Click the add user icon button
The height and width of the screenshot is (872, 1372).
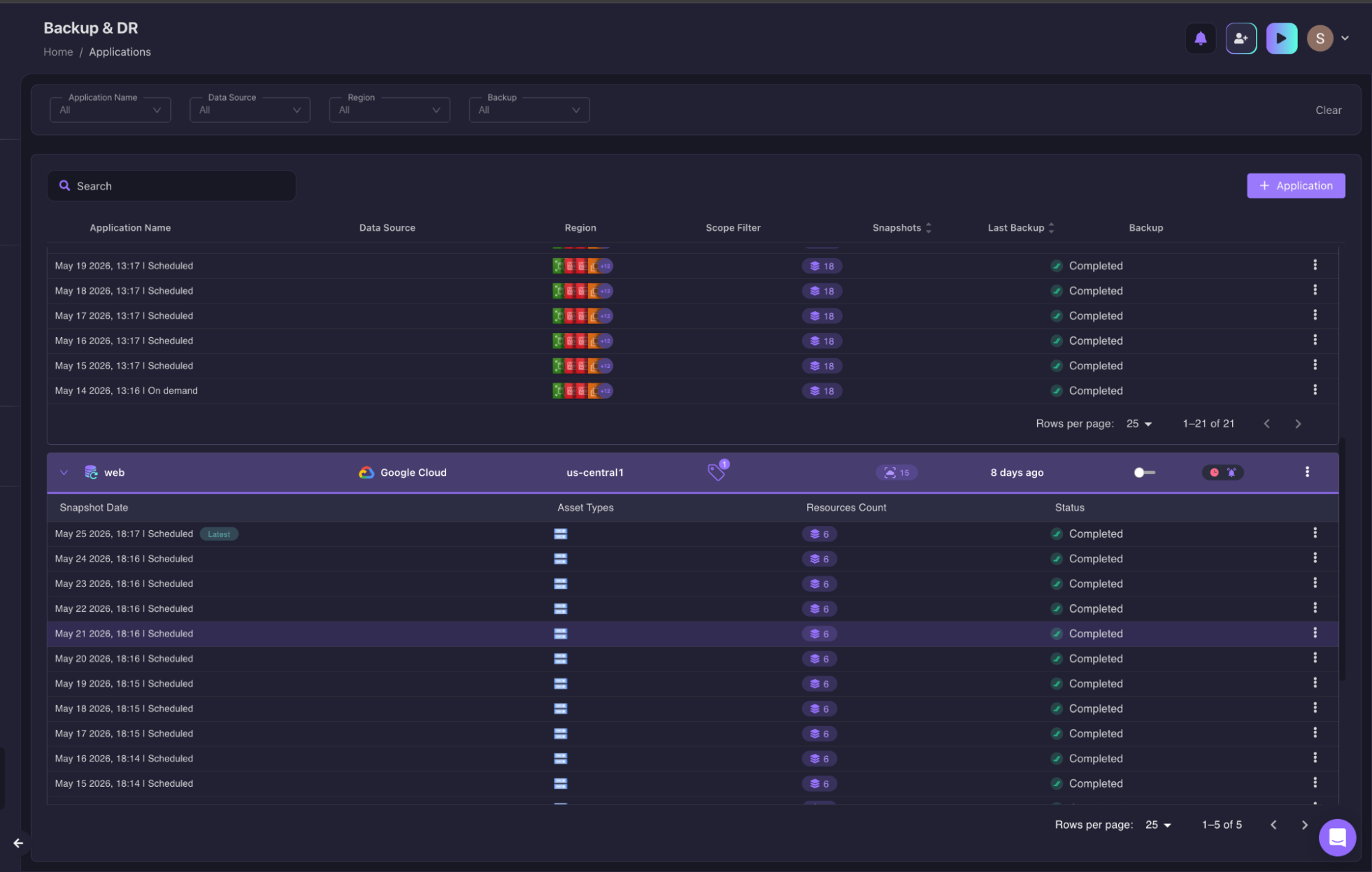1241,38
